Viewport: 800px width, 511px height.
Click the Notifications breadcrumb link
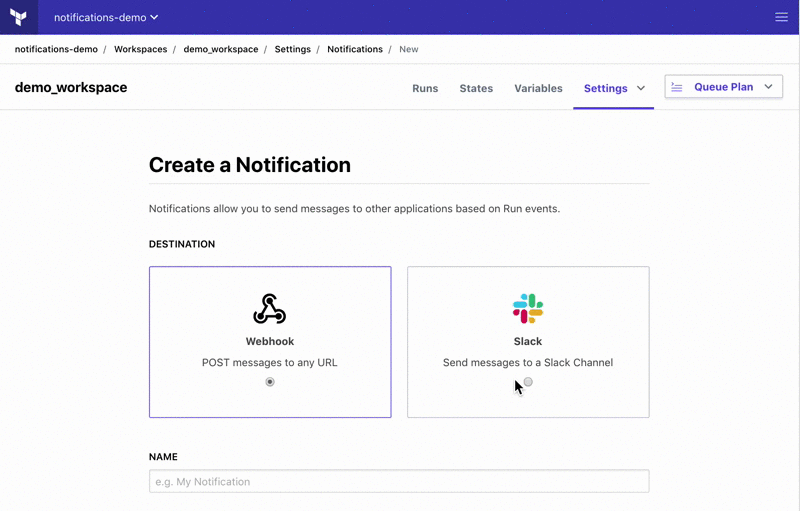(355, 49)
